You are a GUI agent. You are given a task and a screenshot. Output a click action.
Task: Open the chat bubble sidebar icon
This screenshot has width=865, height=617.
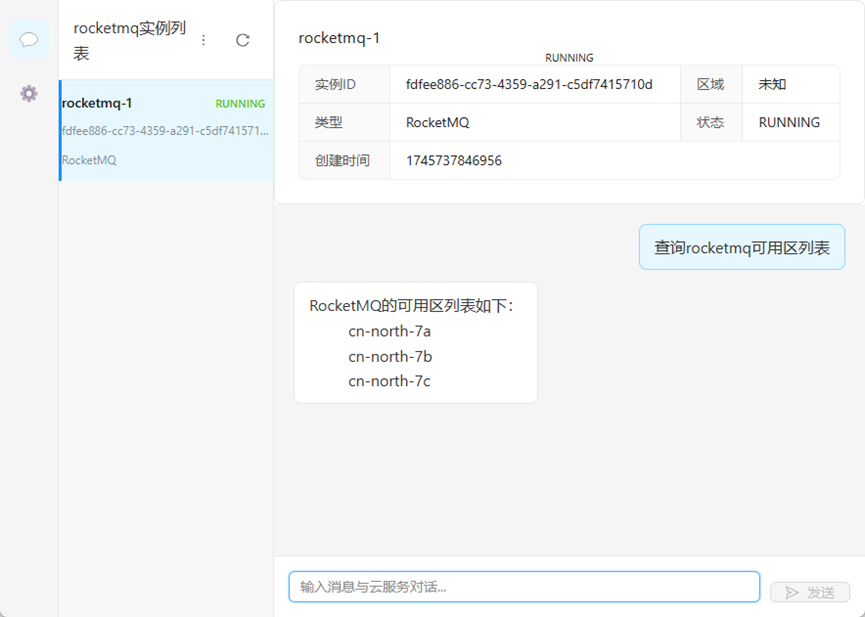click(29, 40)
